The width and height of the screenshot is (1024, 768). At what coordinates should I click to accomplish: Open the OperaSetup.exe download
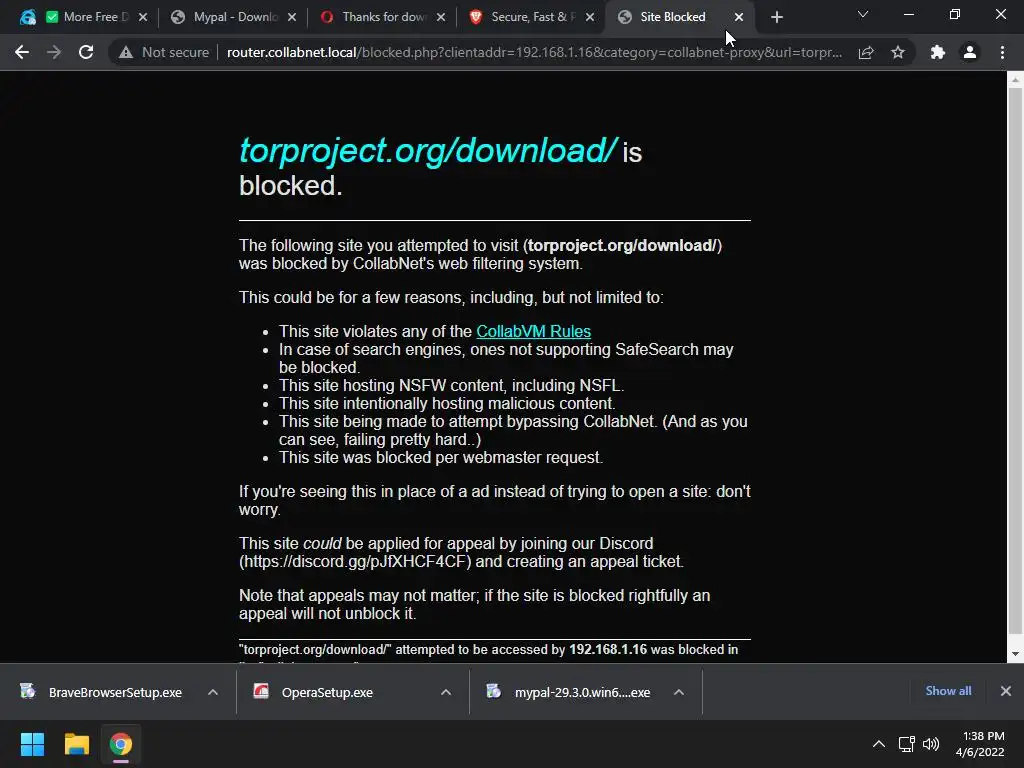[x=327, y=692]
